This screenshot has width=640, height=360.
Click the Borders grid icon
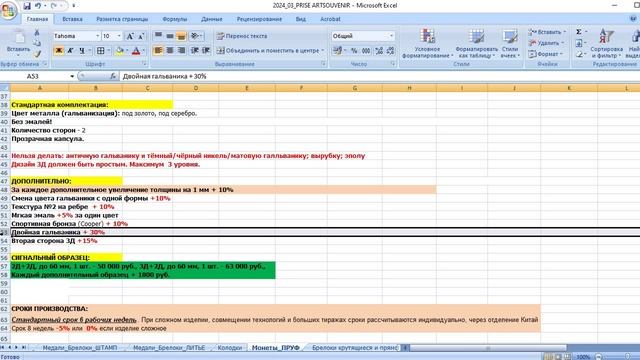[x=100, y=51]
